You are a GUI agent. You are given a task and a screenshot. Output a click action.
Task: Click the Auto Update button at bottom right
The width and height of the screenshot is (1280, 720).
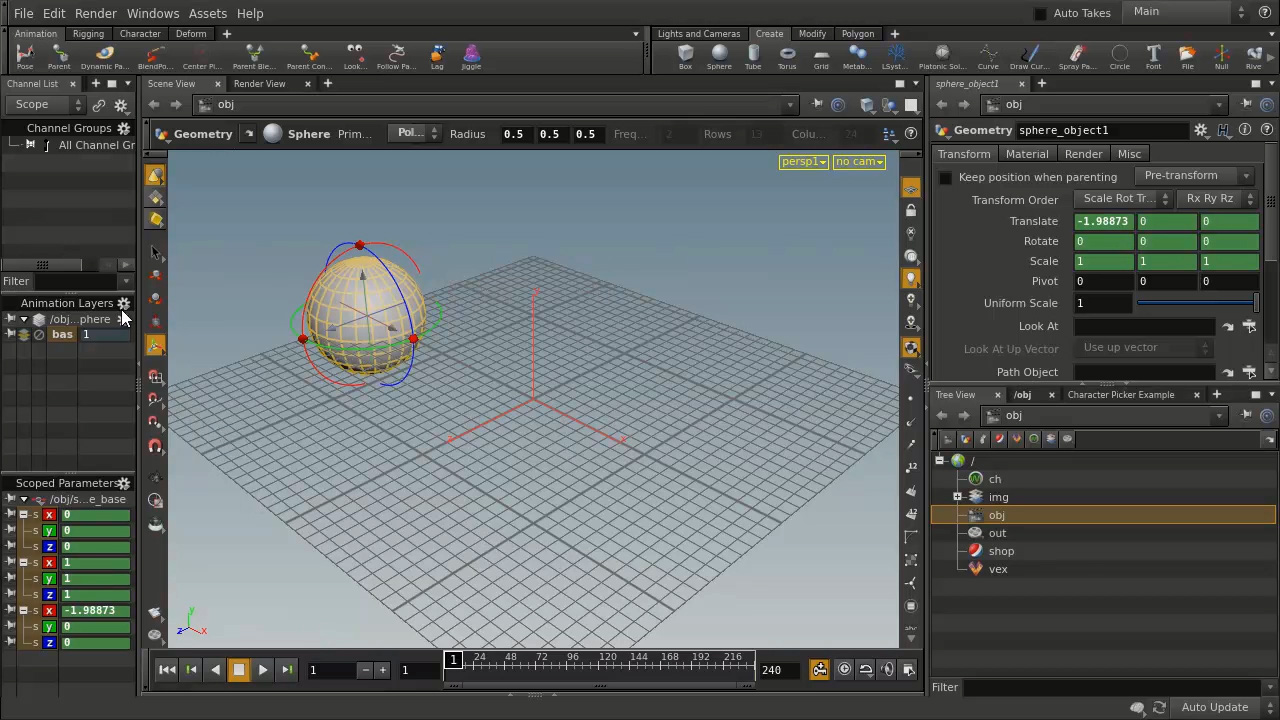pos(1214,707)
